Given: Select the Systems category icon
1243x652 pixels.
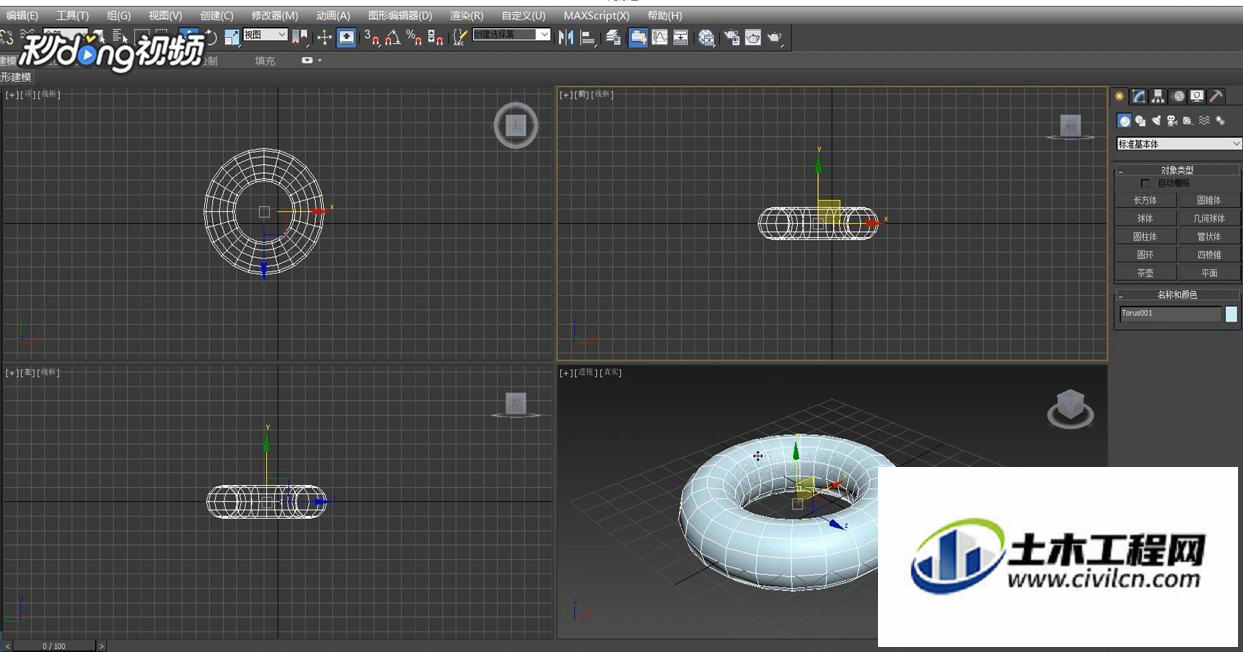Looking at the screenshot, I should (x=1220, y=120).
